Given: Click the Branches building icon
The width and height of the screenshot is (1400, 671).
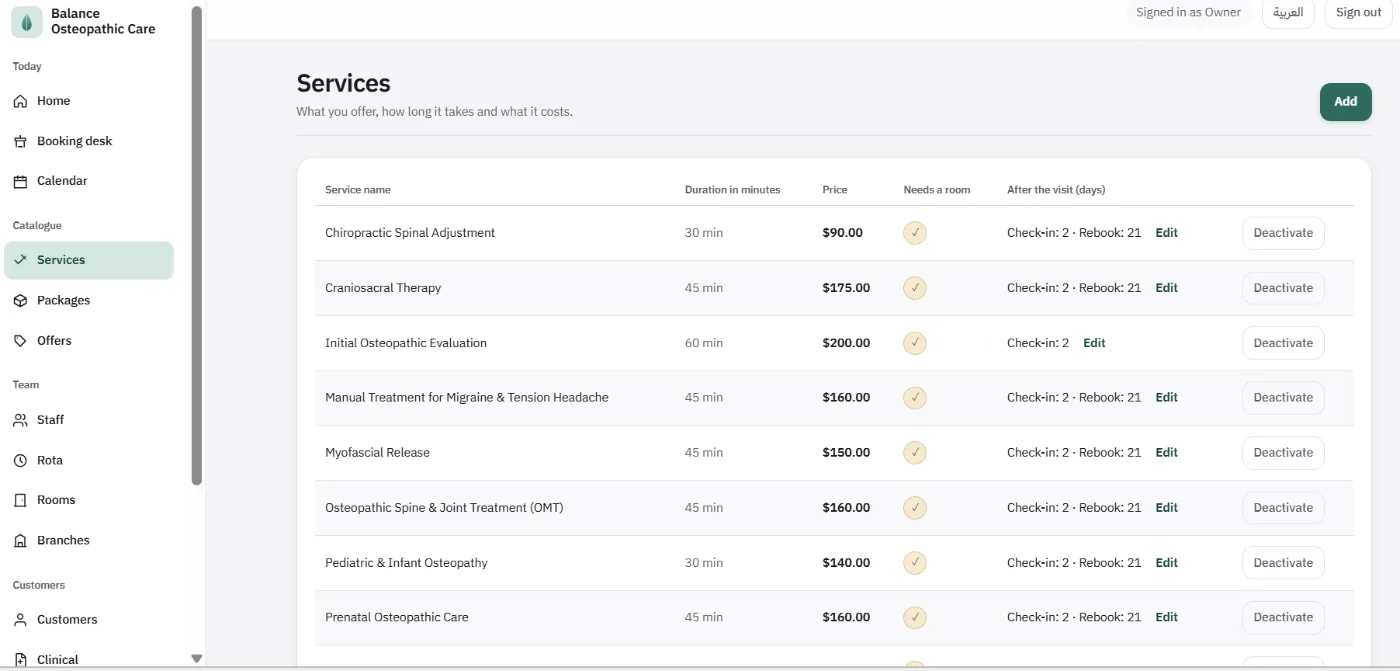Looking at the screenshot, I should pyautogui.click(x=20, y=540).
